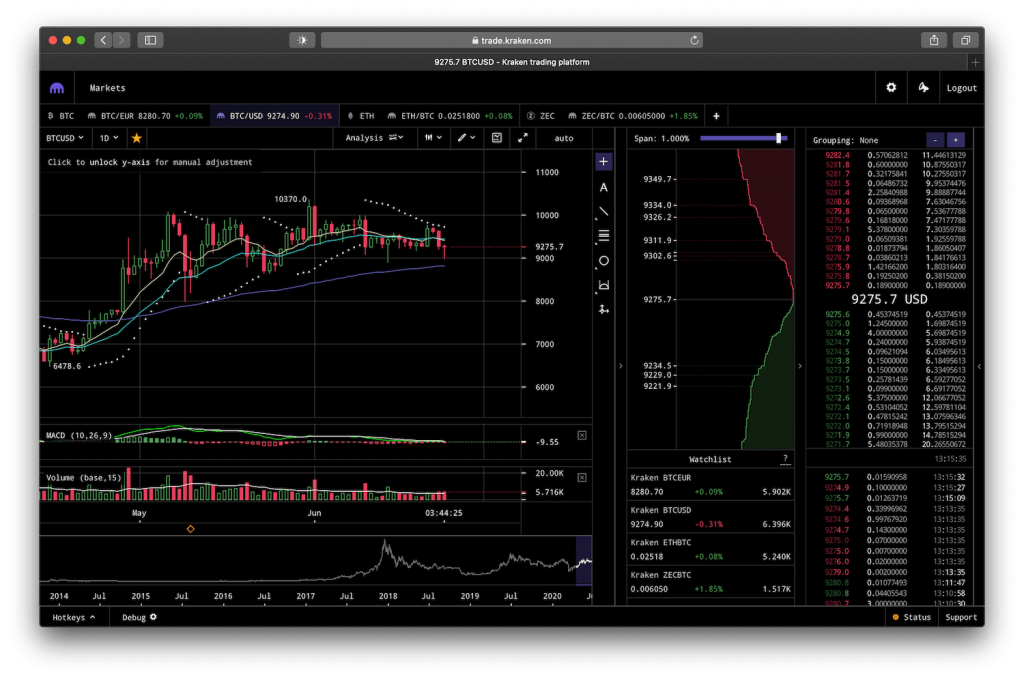
Task: Increase order book grouping with plus
Action: 955,140
